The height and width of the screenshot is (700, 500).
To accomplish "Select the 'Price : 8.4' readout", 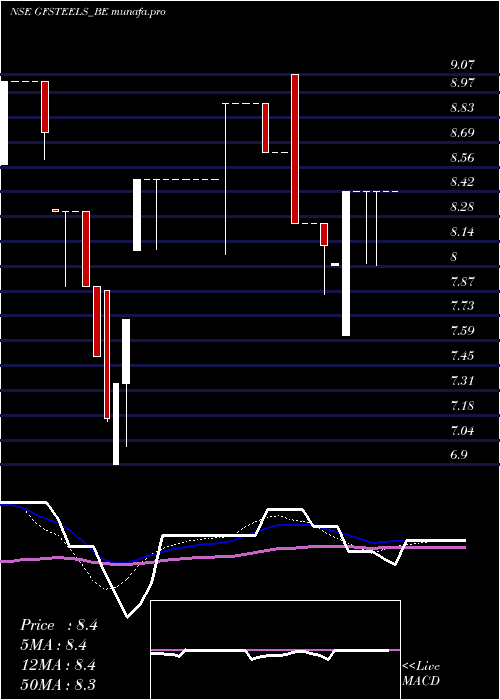I will coord(59,625).
